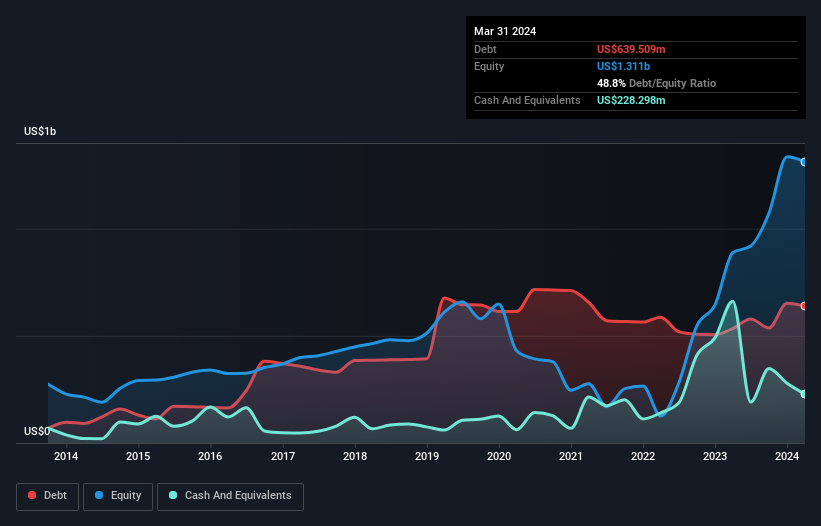Select the teal Cash data point marker at Mar 2024
This screenshot has height=526, width=821.
(804, 394)
